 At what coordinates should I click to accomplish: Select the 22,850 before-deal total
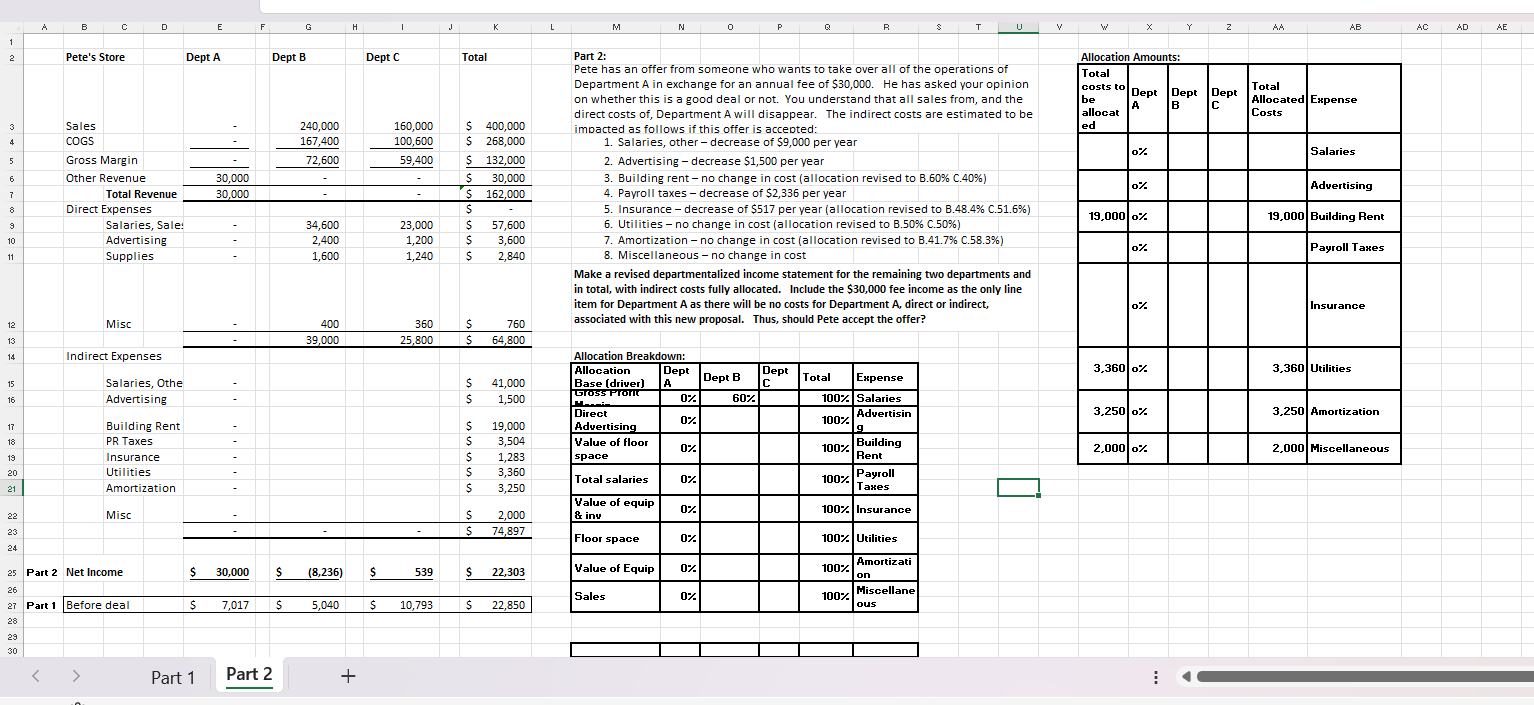[x=507, y=605]
